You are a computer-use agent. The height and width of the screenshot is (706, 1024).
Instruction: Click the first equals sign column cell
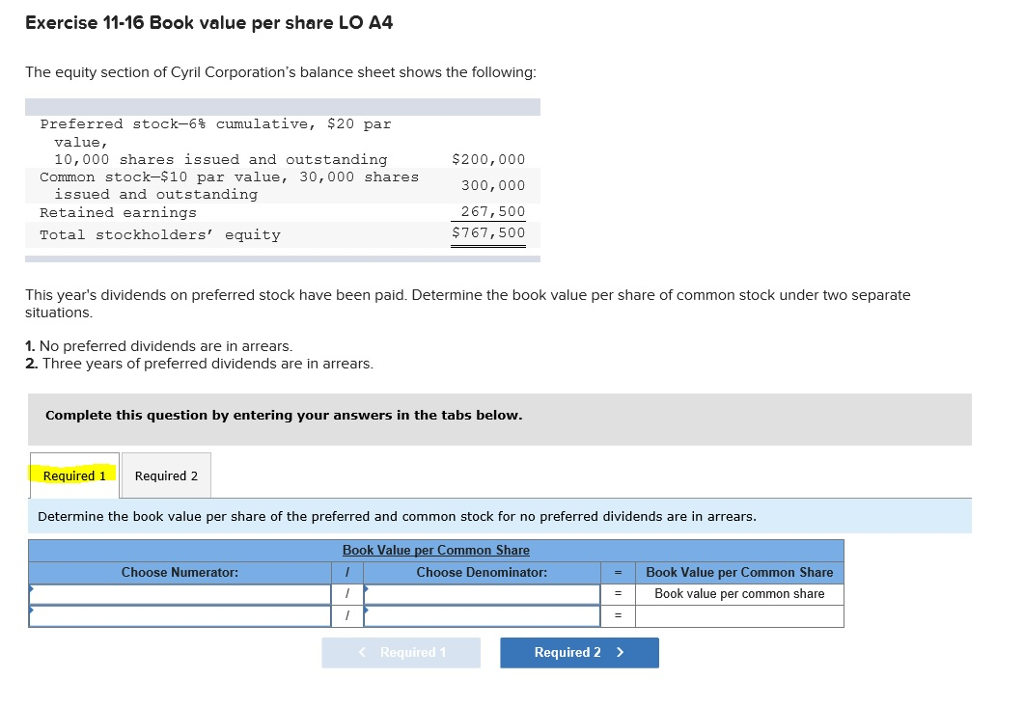click(x=617, y=594)
